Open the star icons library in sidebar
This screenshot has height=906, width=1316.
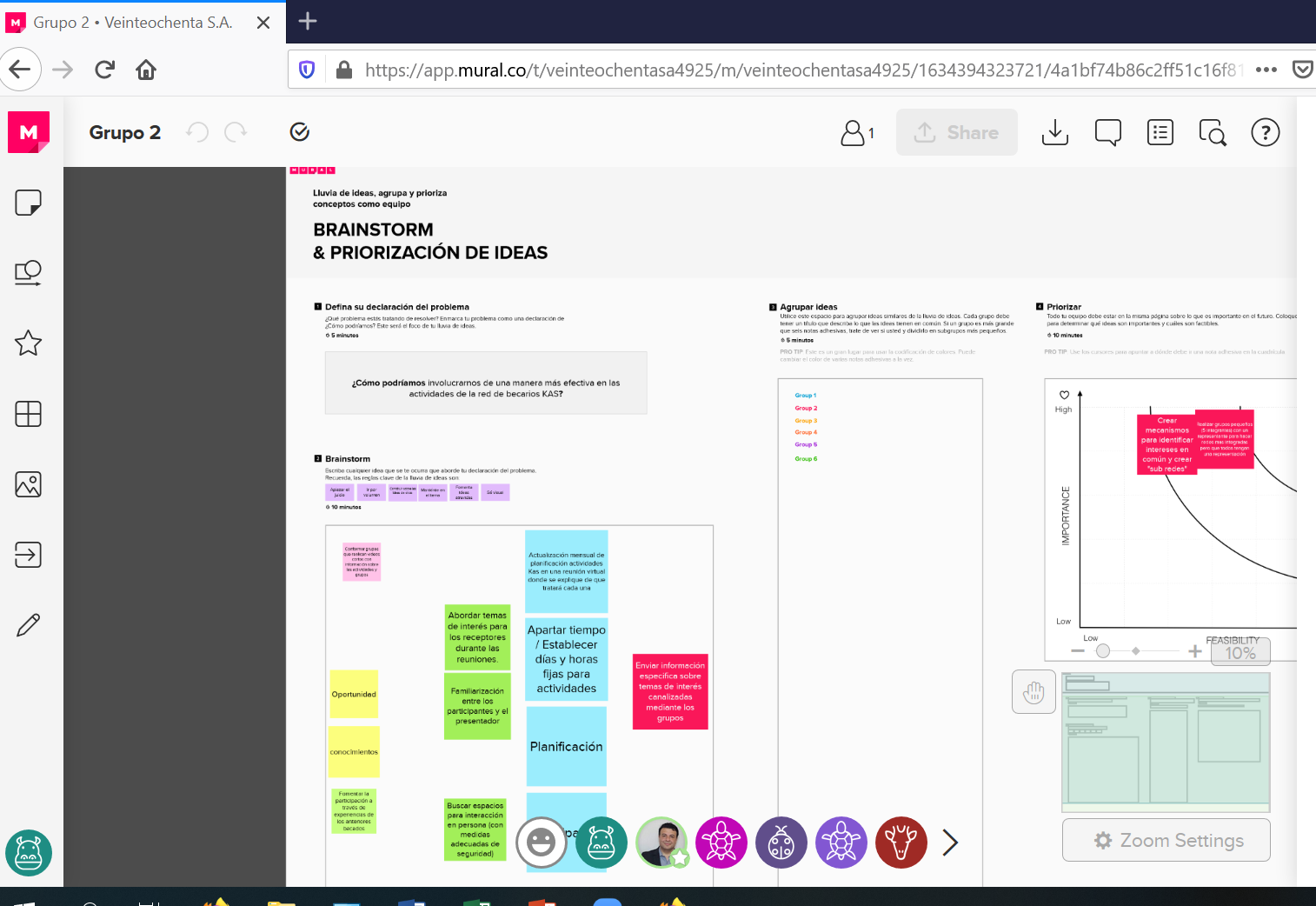coord(29,343)
